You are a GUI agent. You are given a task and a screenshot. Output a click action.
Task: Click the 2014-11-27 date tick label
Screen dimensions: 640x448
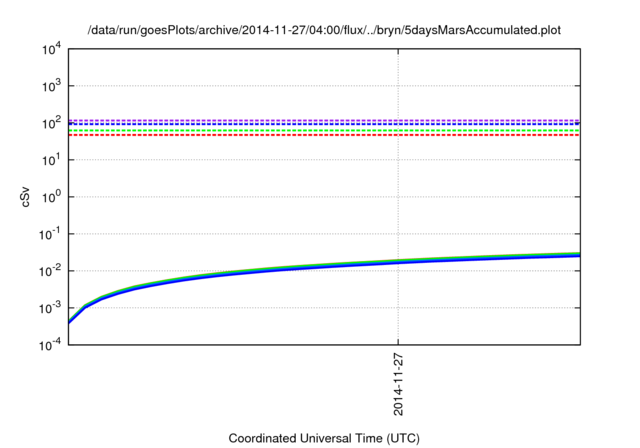coord(398,385)
